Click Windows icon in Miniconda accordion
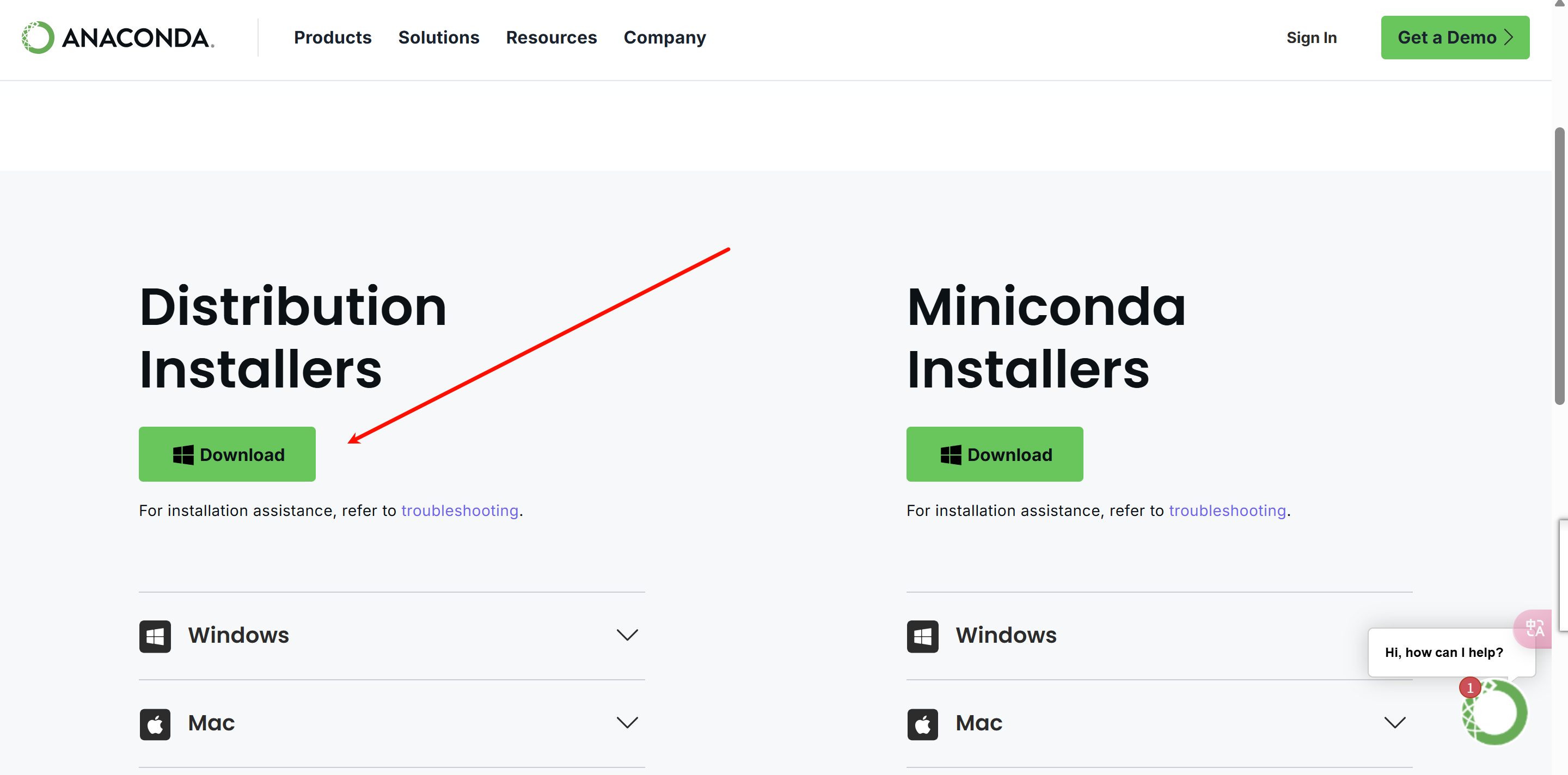The width and height of the screenshot is (1568, 775). (922, 636)
